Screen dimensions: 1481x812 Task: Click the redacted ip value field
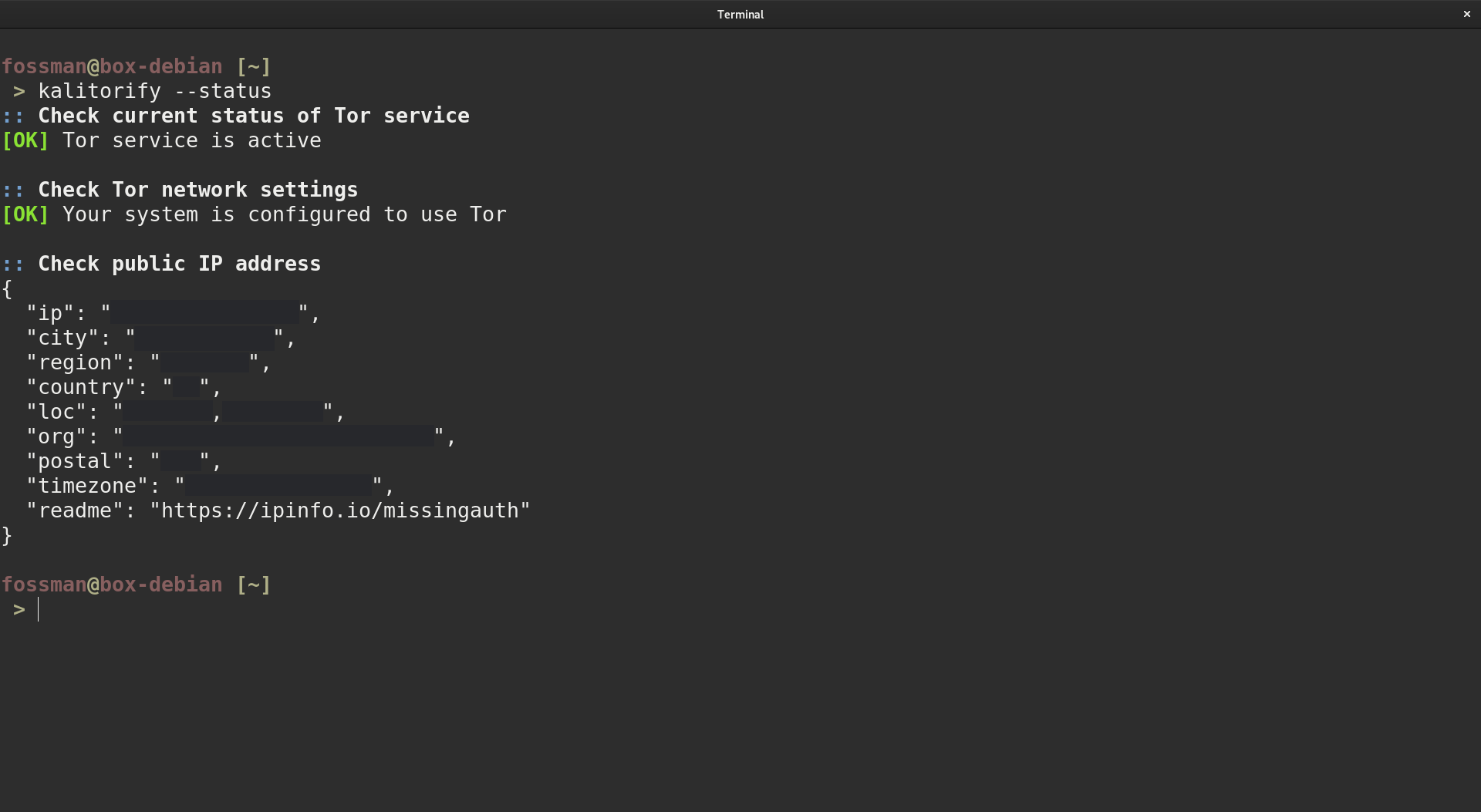pyautogui.click(x=204, y=312)
